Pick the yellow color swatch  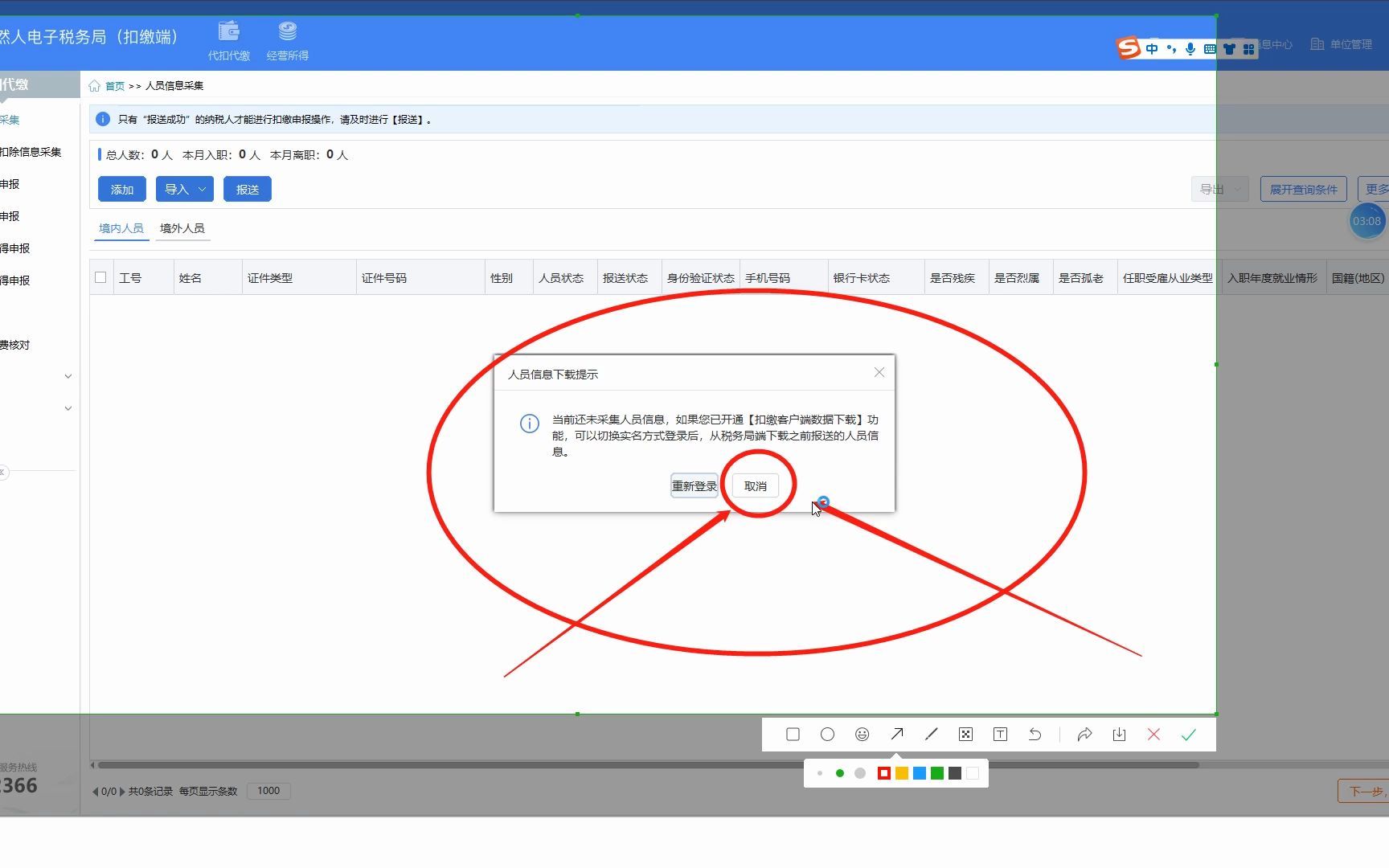pos(902,773)
